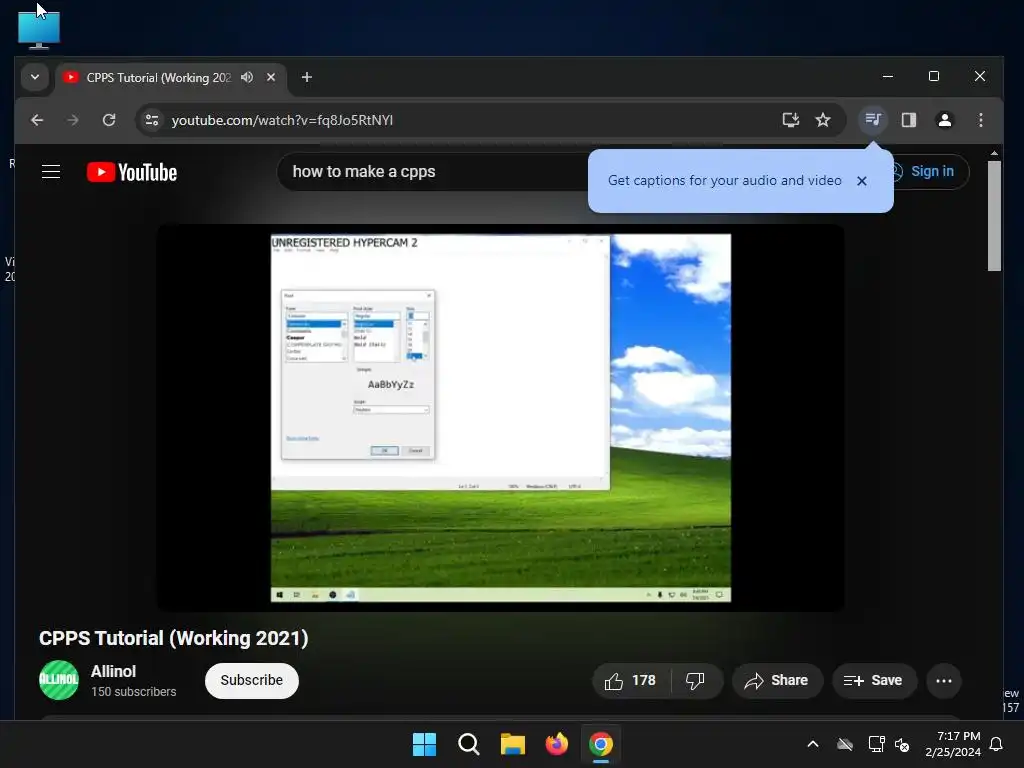The height and width of the screenshot is (768, 1024).
Task: Install the YouTube app via address bar icon
Action: click(x=791, y=120)
